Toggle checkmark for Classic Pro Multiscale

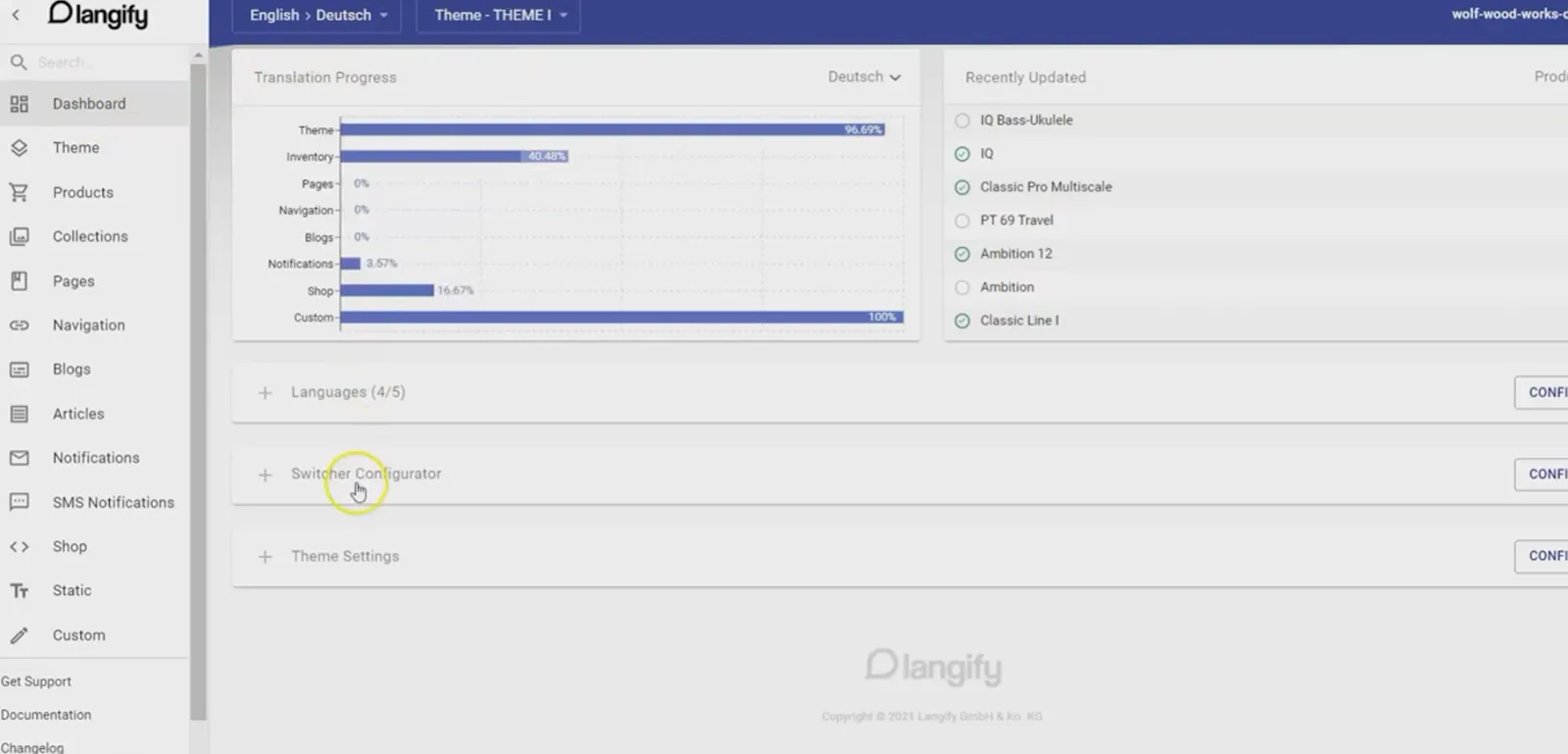click(962, 187)
